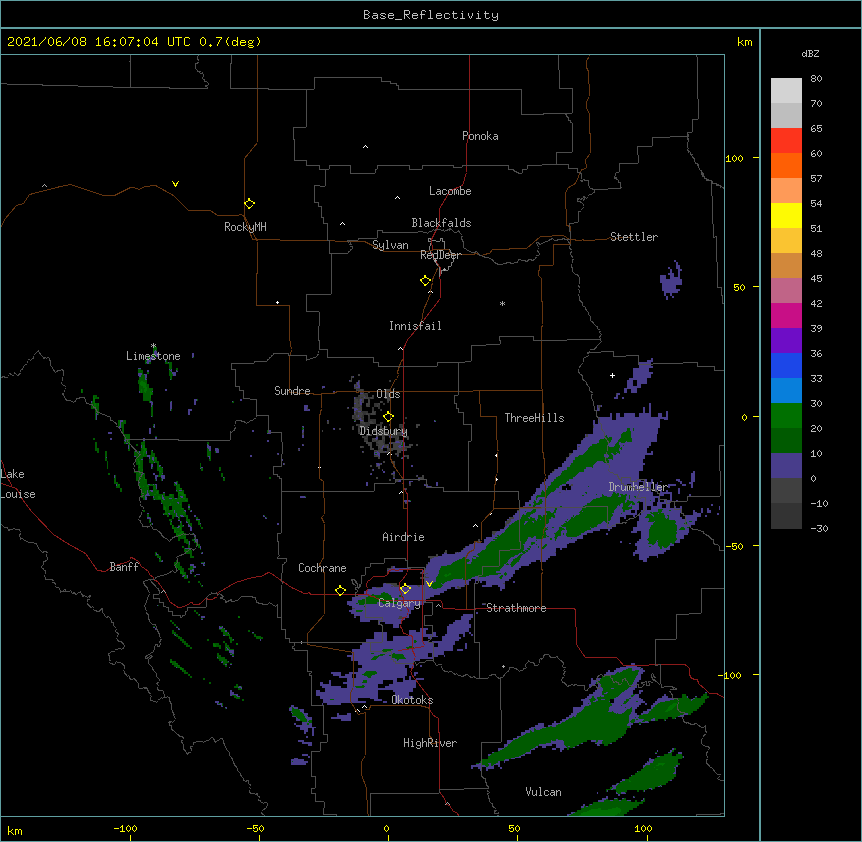
Task: Click the yellow marker below Cochrane label
Action: click(340, 590)
